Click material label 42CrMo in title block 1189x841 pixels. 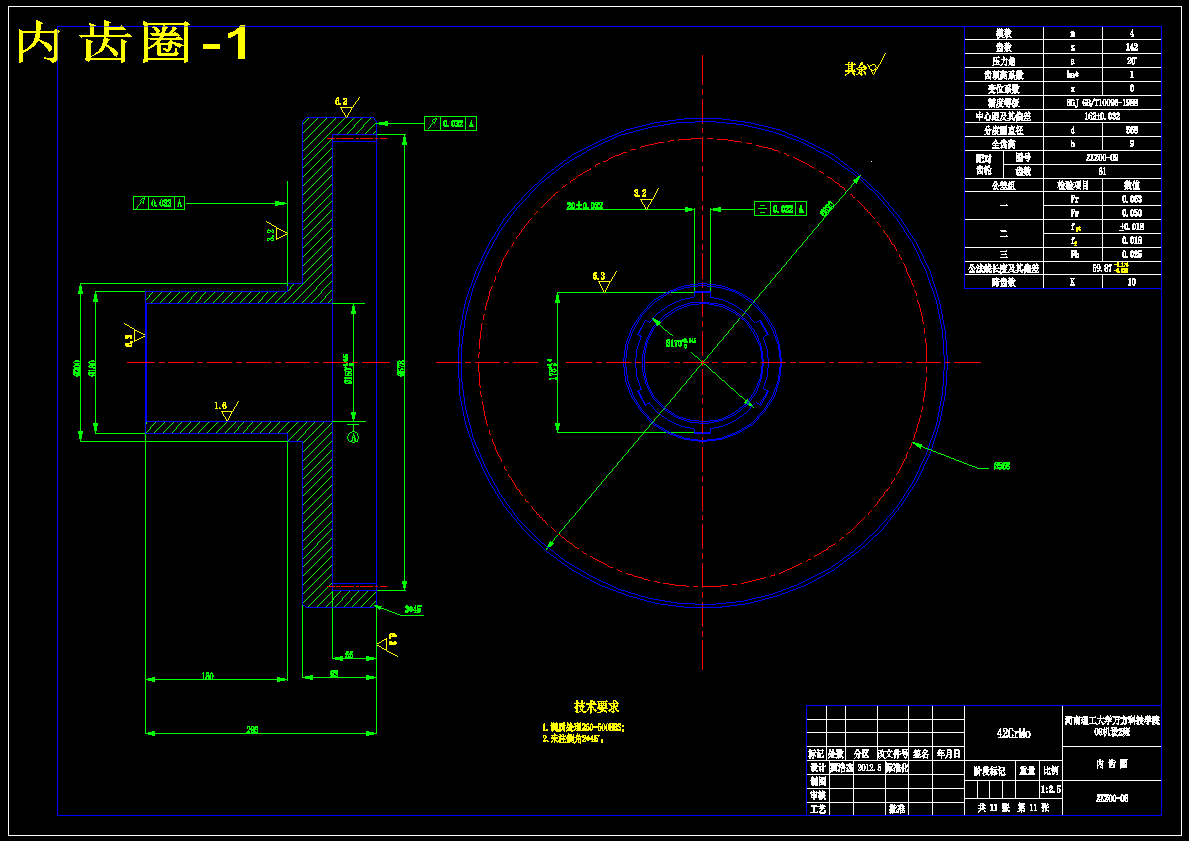1013,734
